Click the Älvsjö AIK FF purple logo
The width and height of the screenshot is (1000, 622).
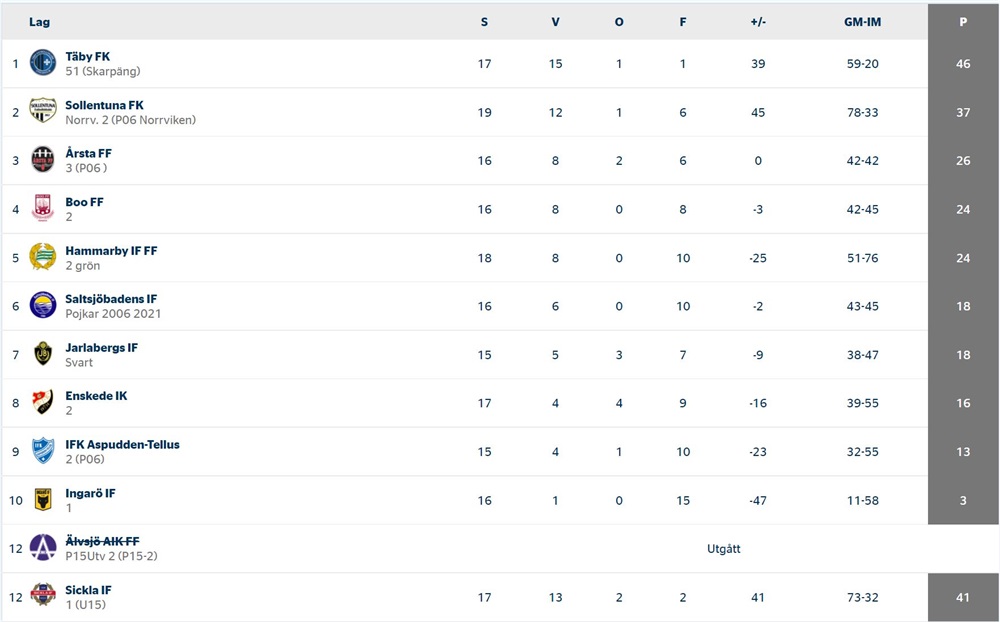click(43, 548)
